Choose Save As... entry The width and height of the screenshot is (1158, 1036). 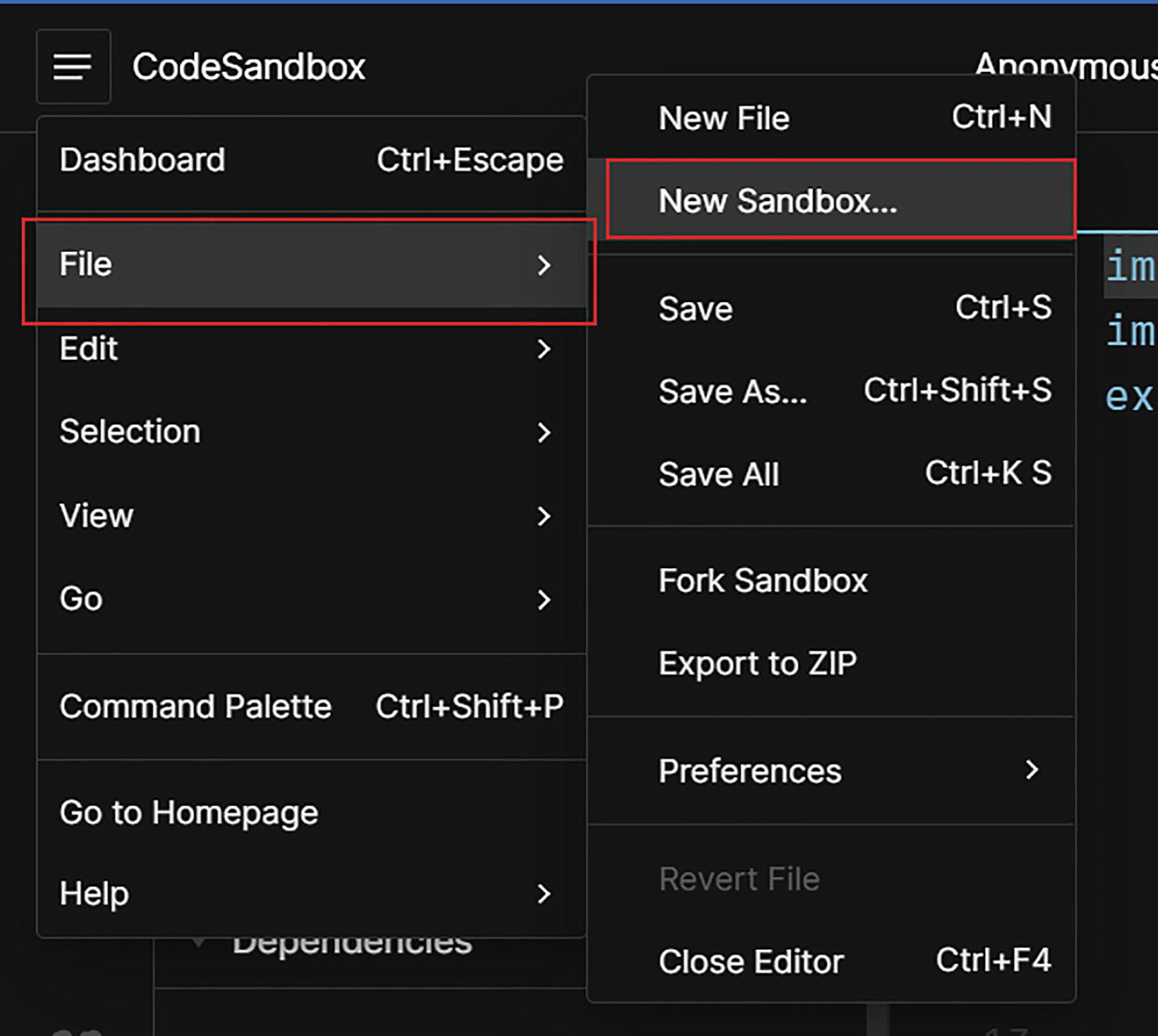click(732, 391)
